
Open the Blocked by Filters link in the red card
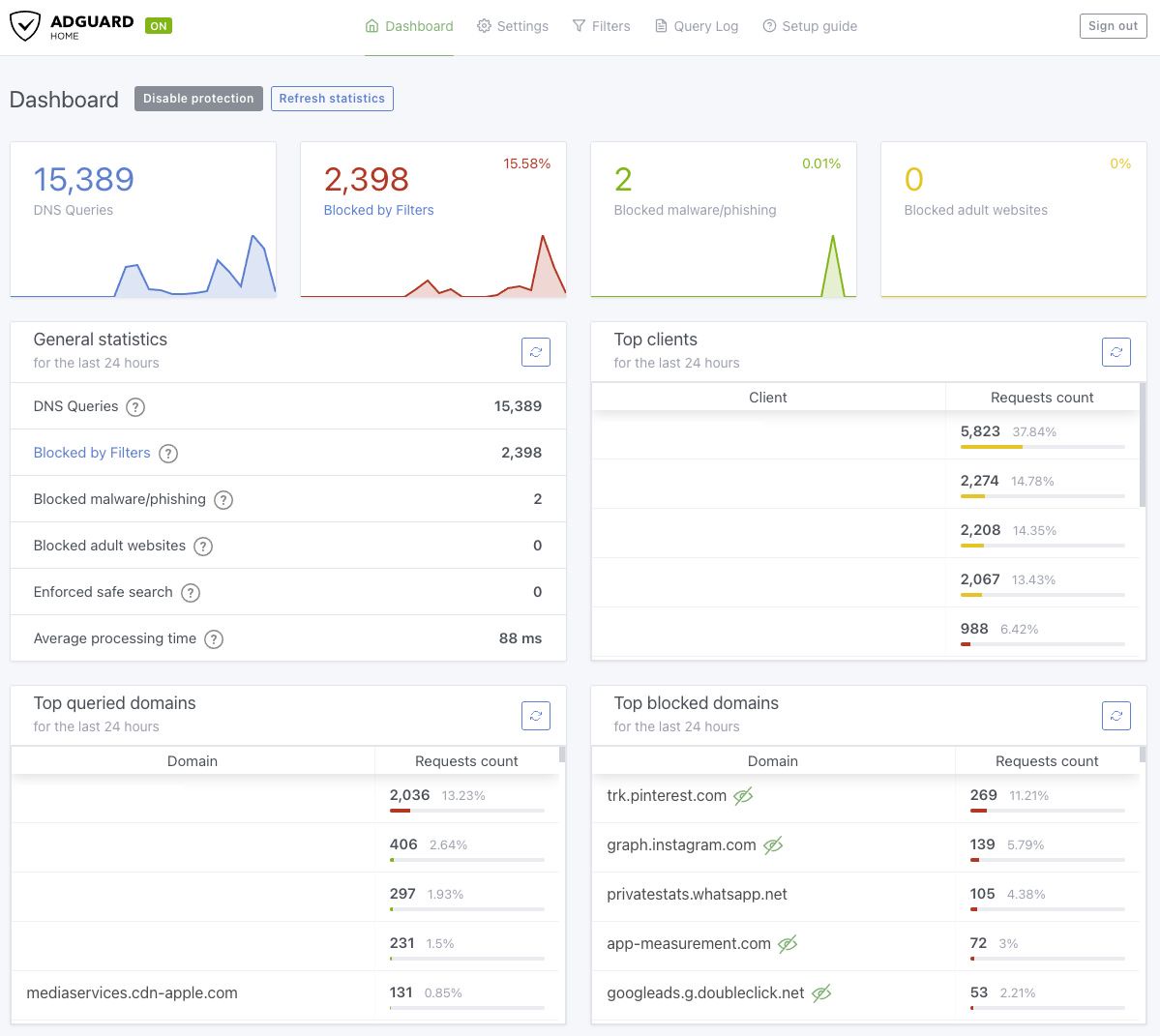click(x=379, y=210)
